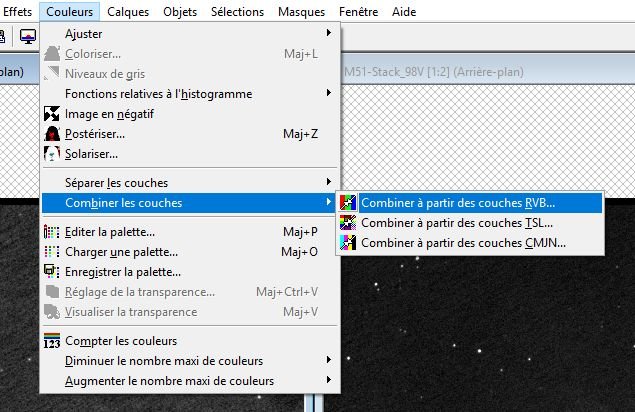This screenshot has width=635, height=412.
Task: Open the Effets menu
Action: click(x=17, y=11)
